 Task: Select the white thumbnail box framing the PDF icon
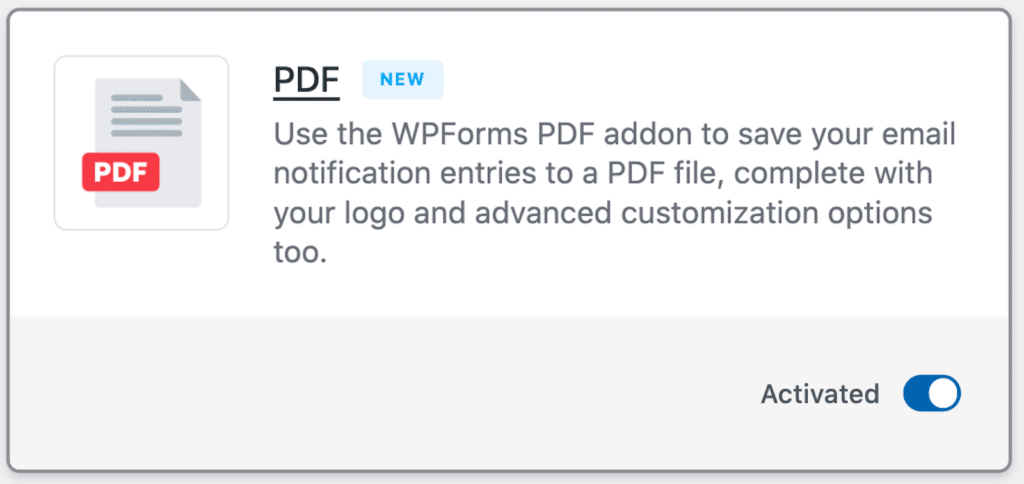click(141, 143)
